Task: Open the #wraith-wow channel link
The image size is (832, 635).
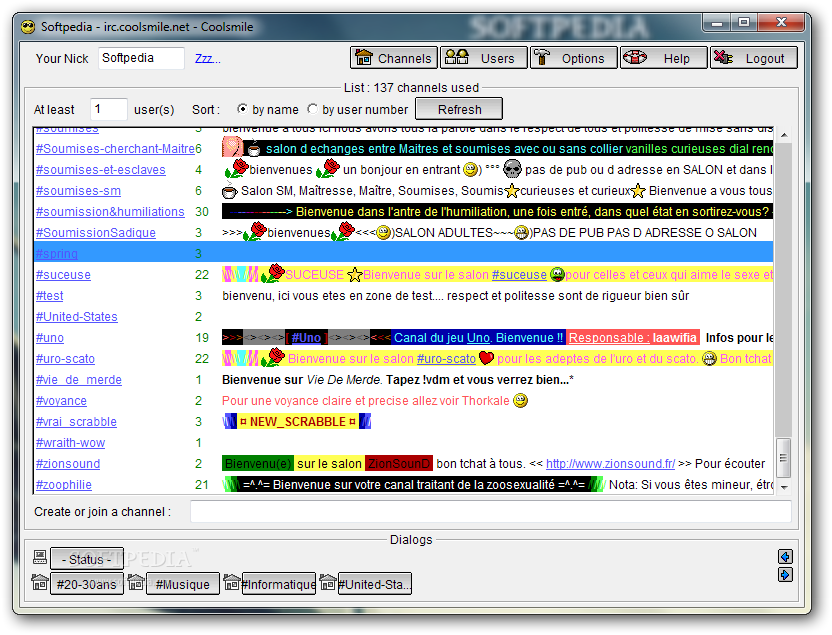Action: [70, 442]
